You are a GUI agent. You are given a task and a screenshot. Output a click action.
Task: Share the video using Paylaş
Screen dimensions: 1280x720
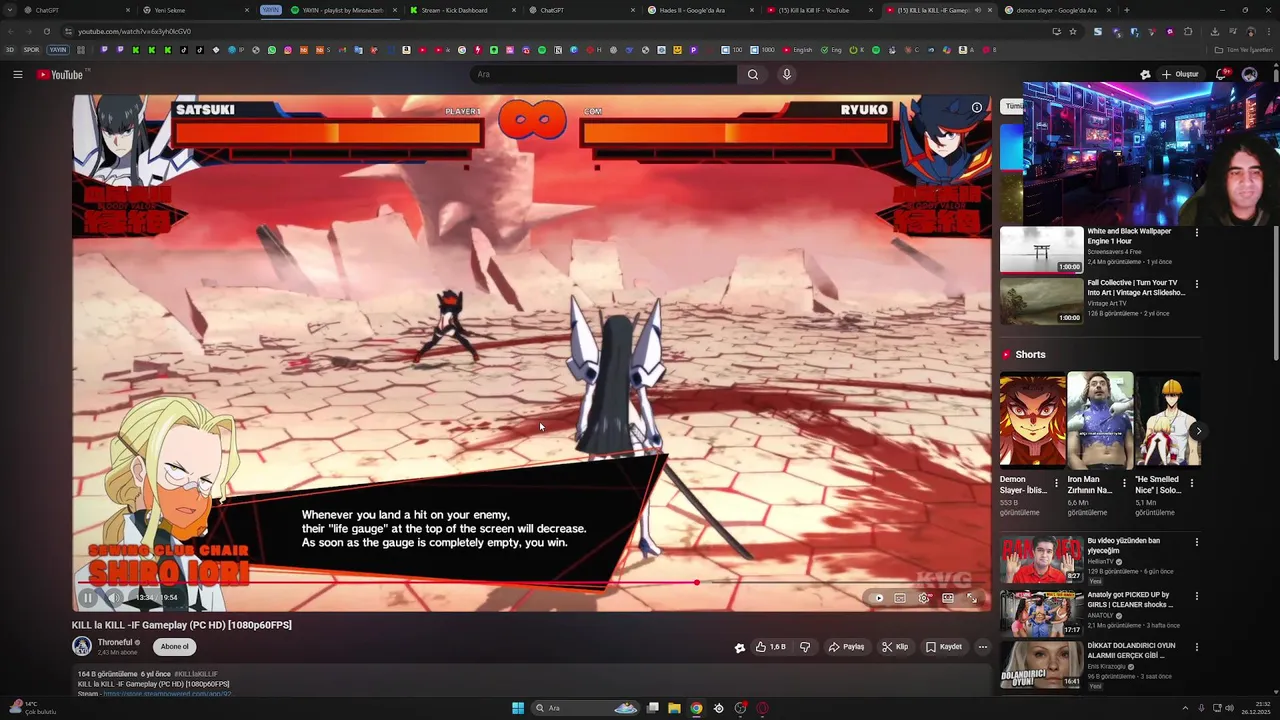click(846, 647)
